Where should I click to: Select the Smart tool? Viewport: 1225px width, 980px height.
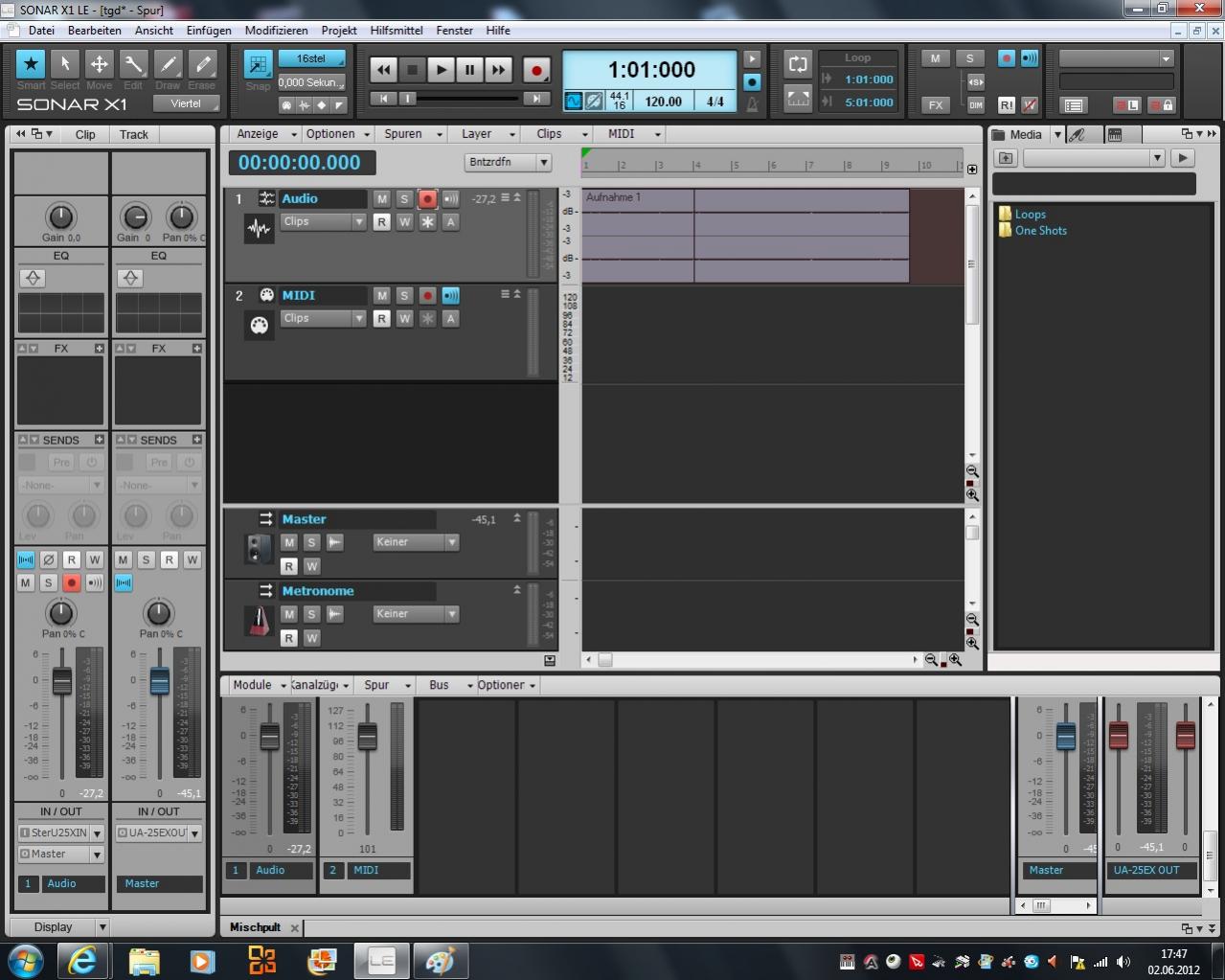click(x=31, y=64)
